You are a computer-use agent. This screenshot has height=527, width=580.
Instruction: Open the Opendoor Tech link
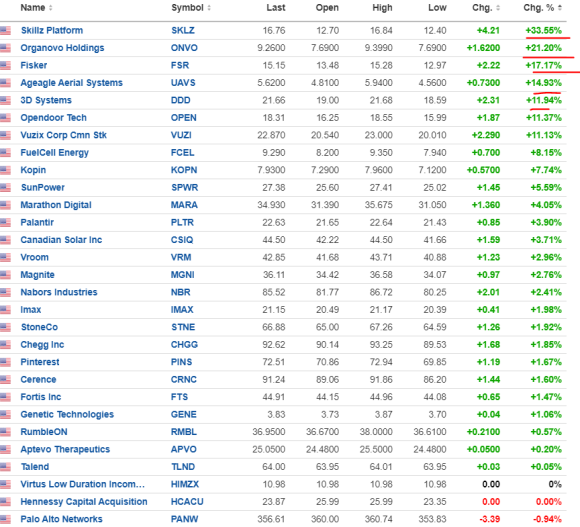[x=53, y=118]
